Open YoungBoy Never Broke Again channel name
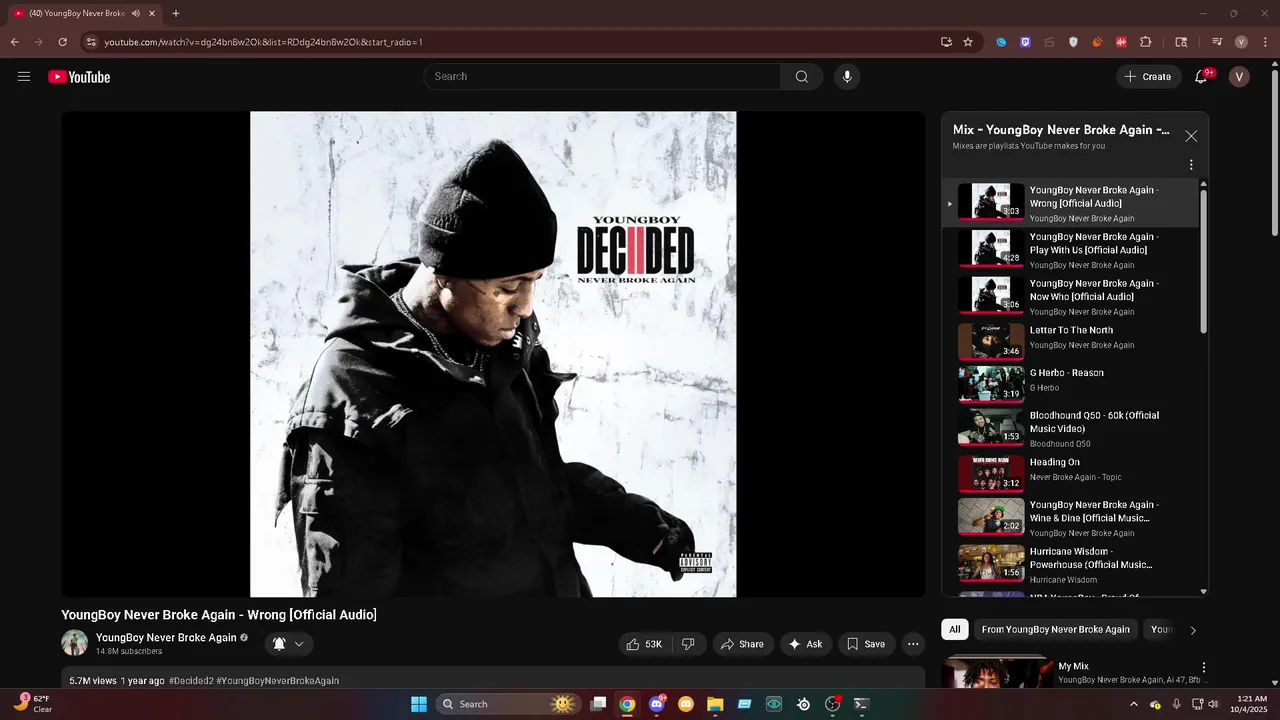 (166, 638)
